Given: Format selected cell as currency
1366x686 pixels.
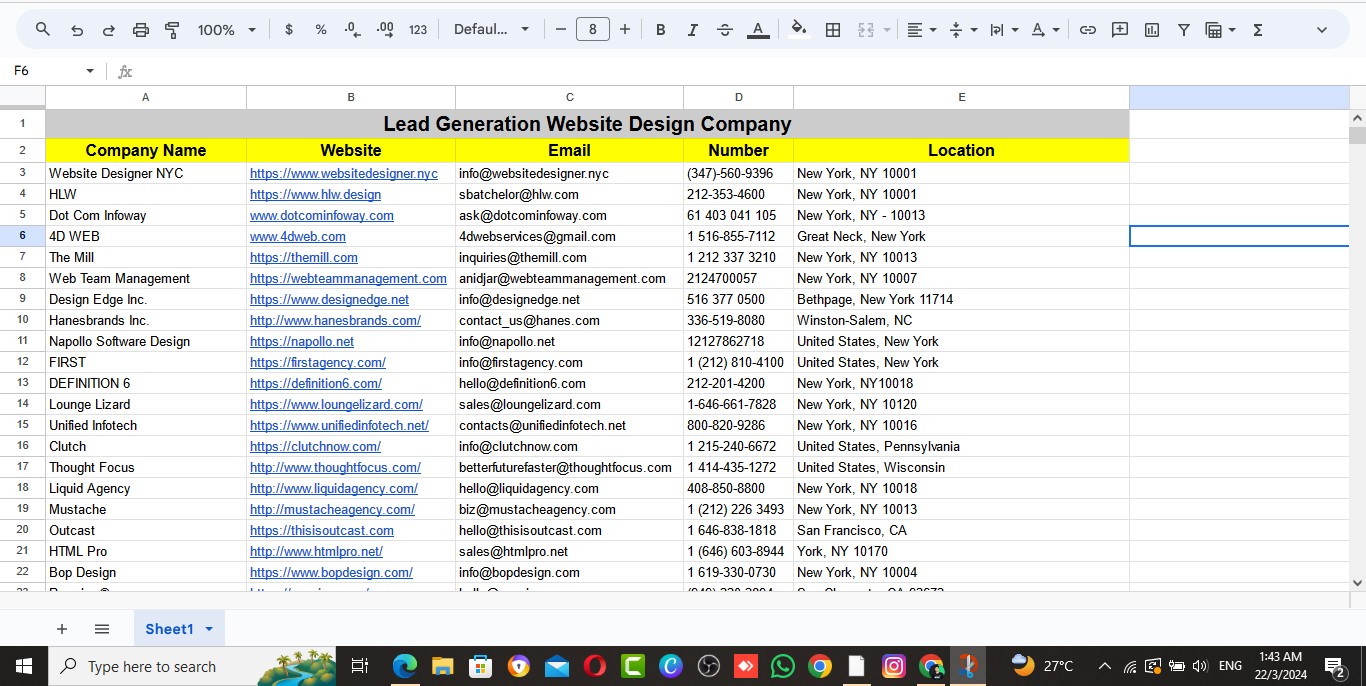Looking at the screenshot, I should [289, 29].
